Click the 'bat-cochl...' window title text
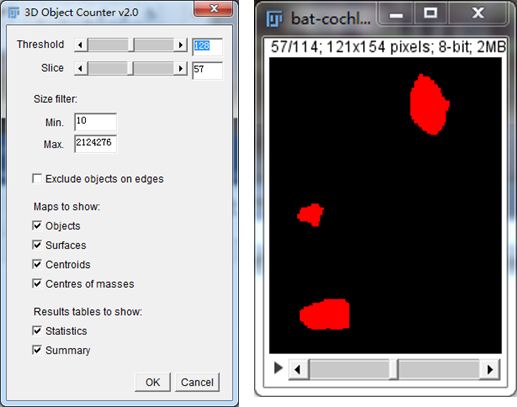Screen dimensions: 517x407 pos(331,19)
